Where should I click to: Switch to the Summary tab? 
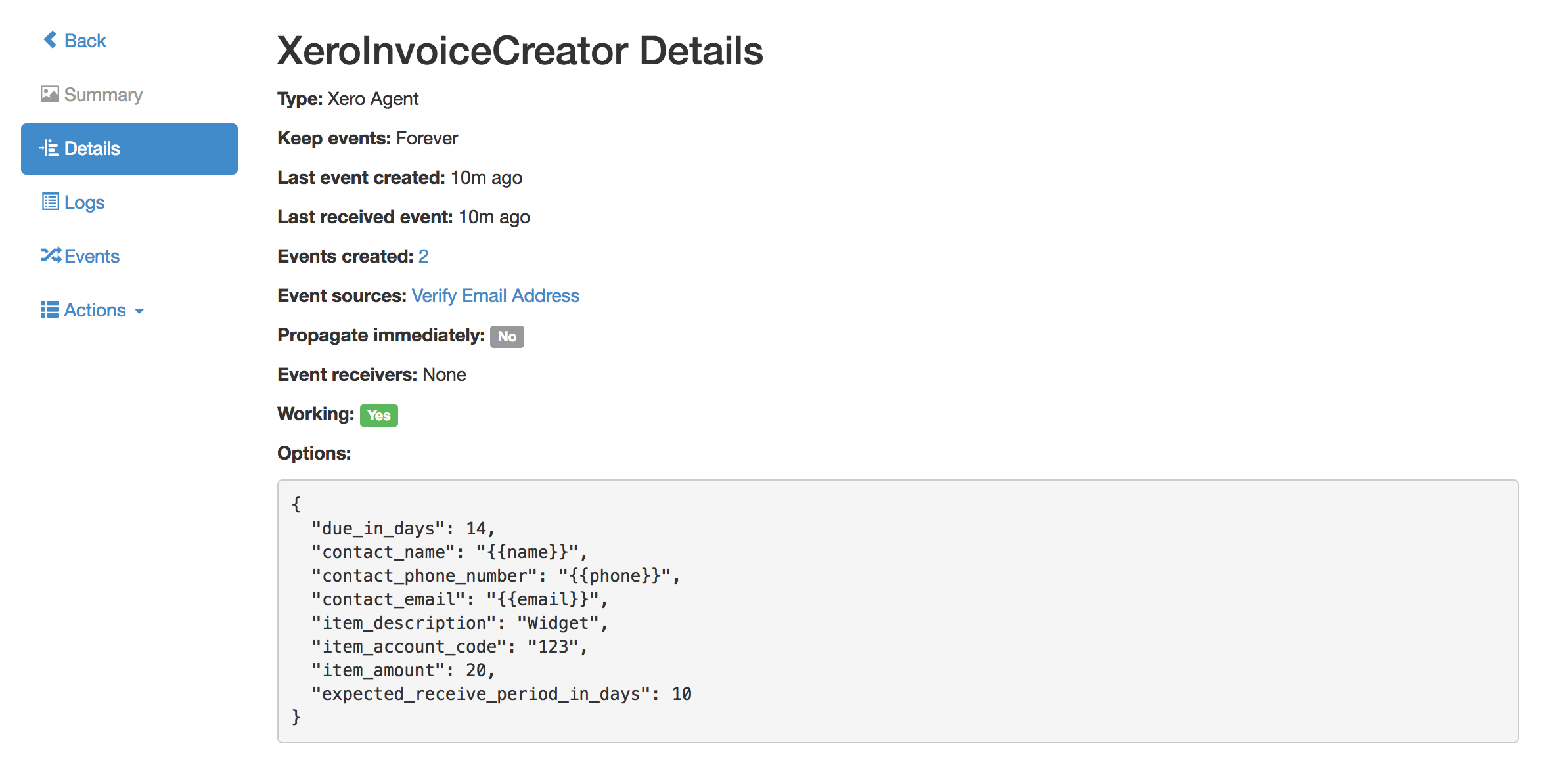[x=103, y=95]
